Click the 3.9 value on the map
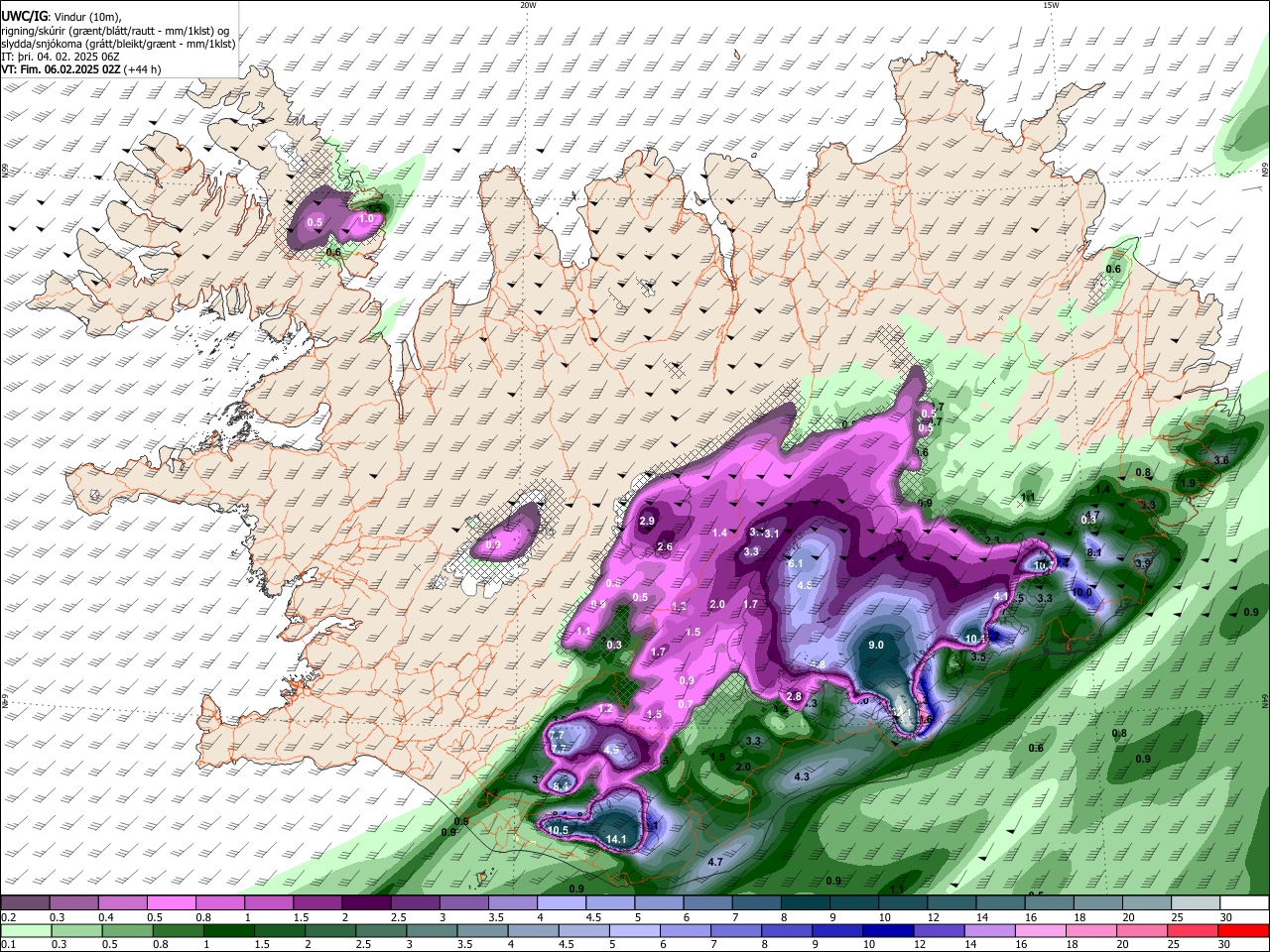Viewport: 1270px width, 952px height. [1142, 563]
